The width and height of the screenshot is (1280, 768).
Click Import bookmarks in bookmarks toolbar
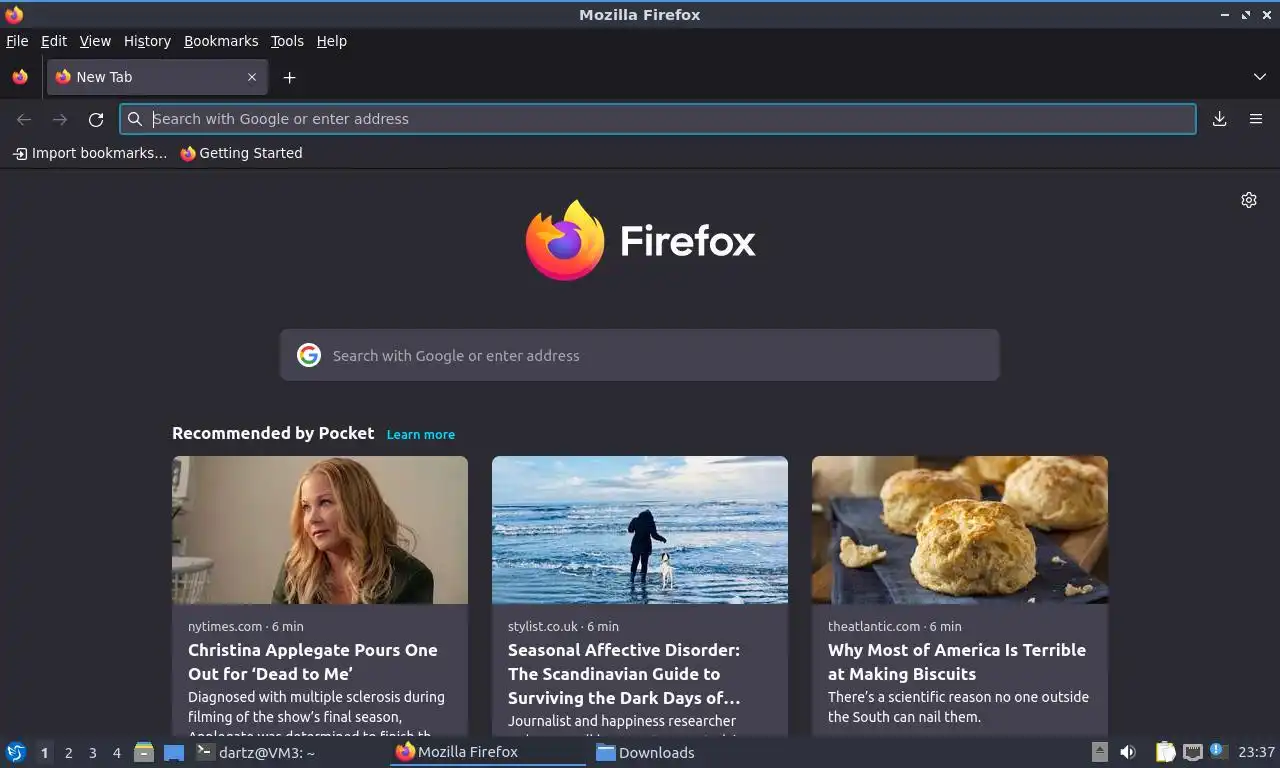point(90,153)
